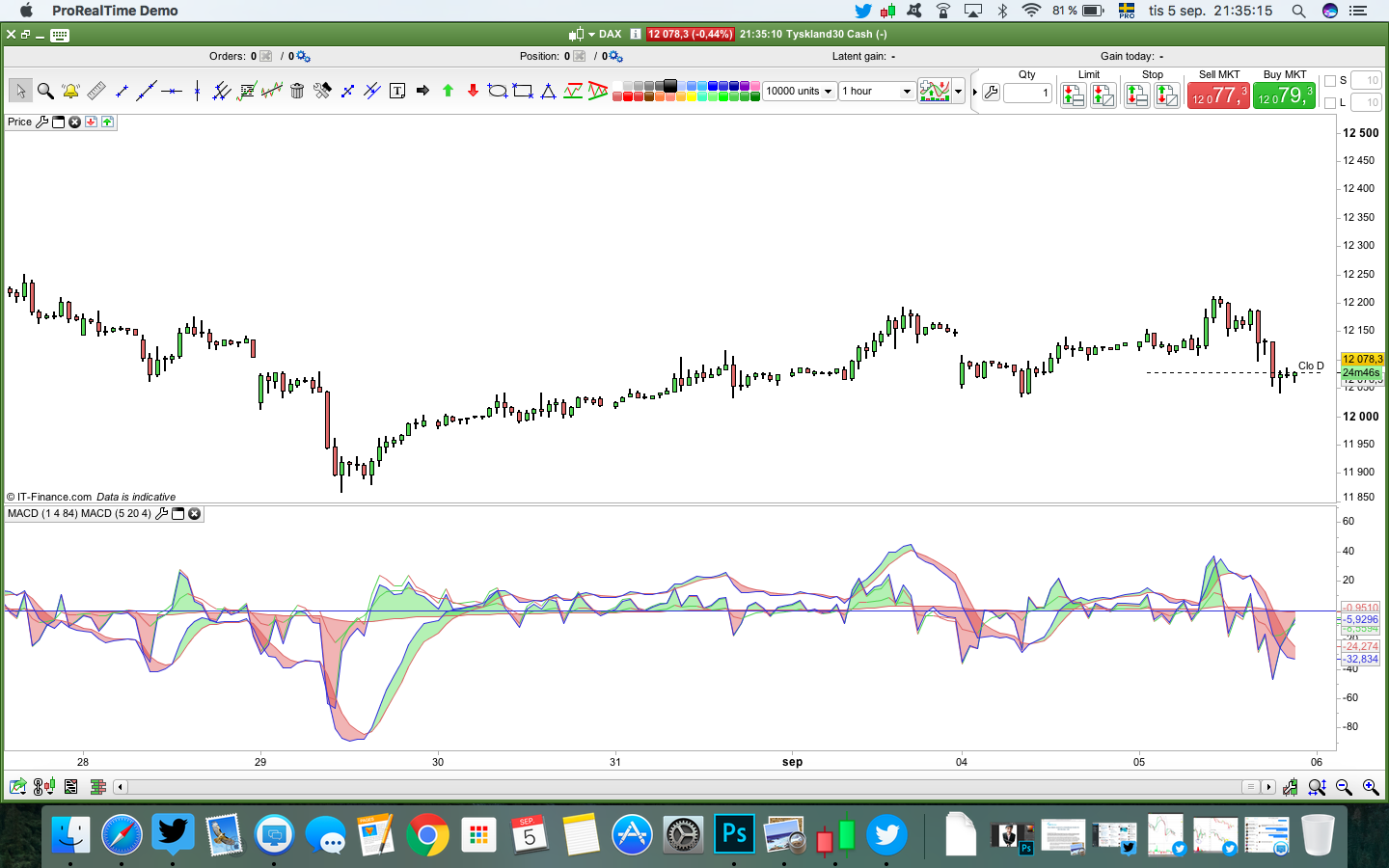This screenshot has height=868, width=1389.
Task: Open Photoshop from the Dock
Action: click(x=734, y=834)
